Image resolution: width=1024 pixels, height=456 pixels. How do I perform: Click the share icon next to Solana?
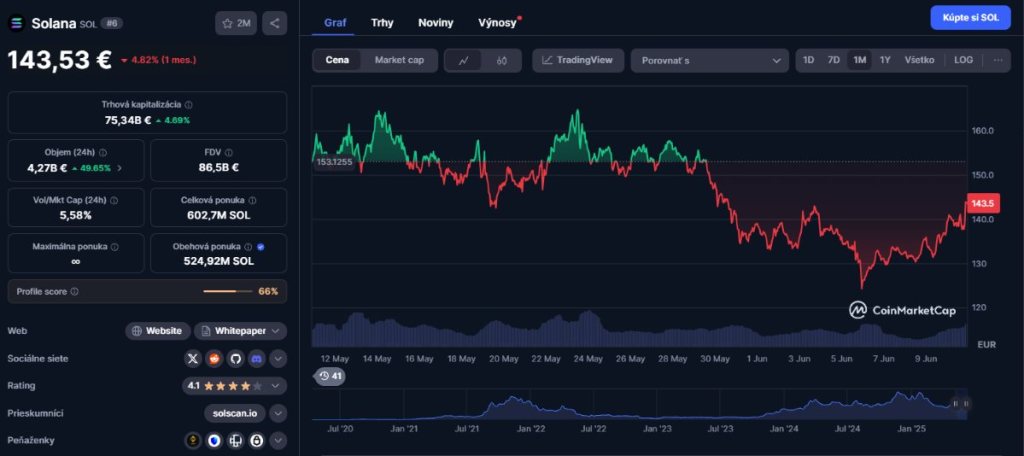click(x=275, y=22)
